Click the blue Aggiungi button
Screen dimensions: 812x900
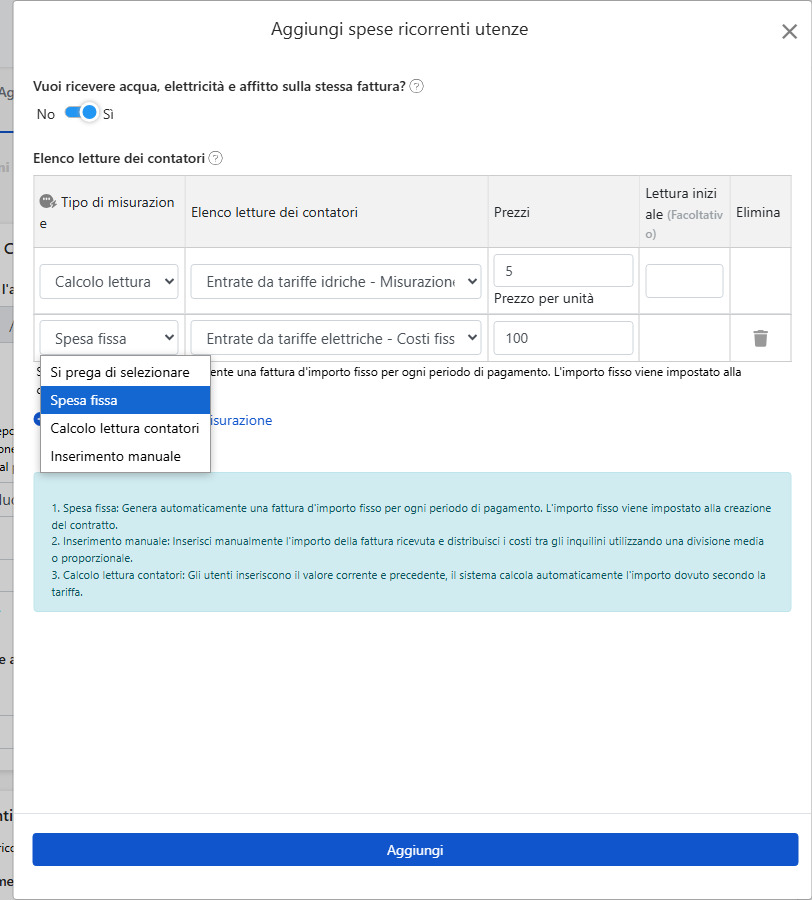coord(415,849)
